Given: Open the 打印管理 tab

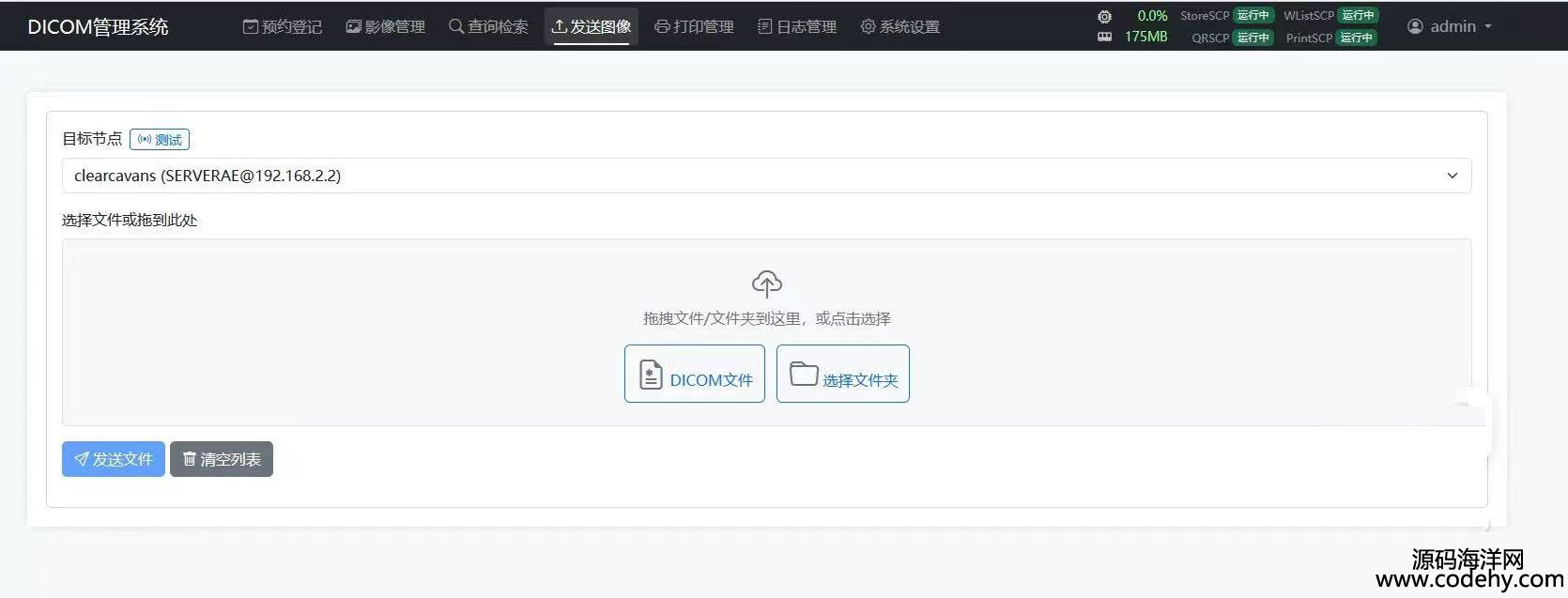Looking at the screenshot, I should (694, 26).
